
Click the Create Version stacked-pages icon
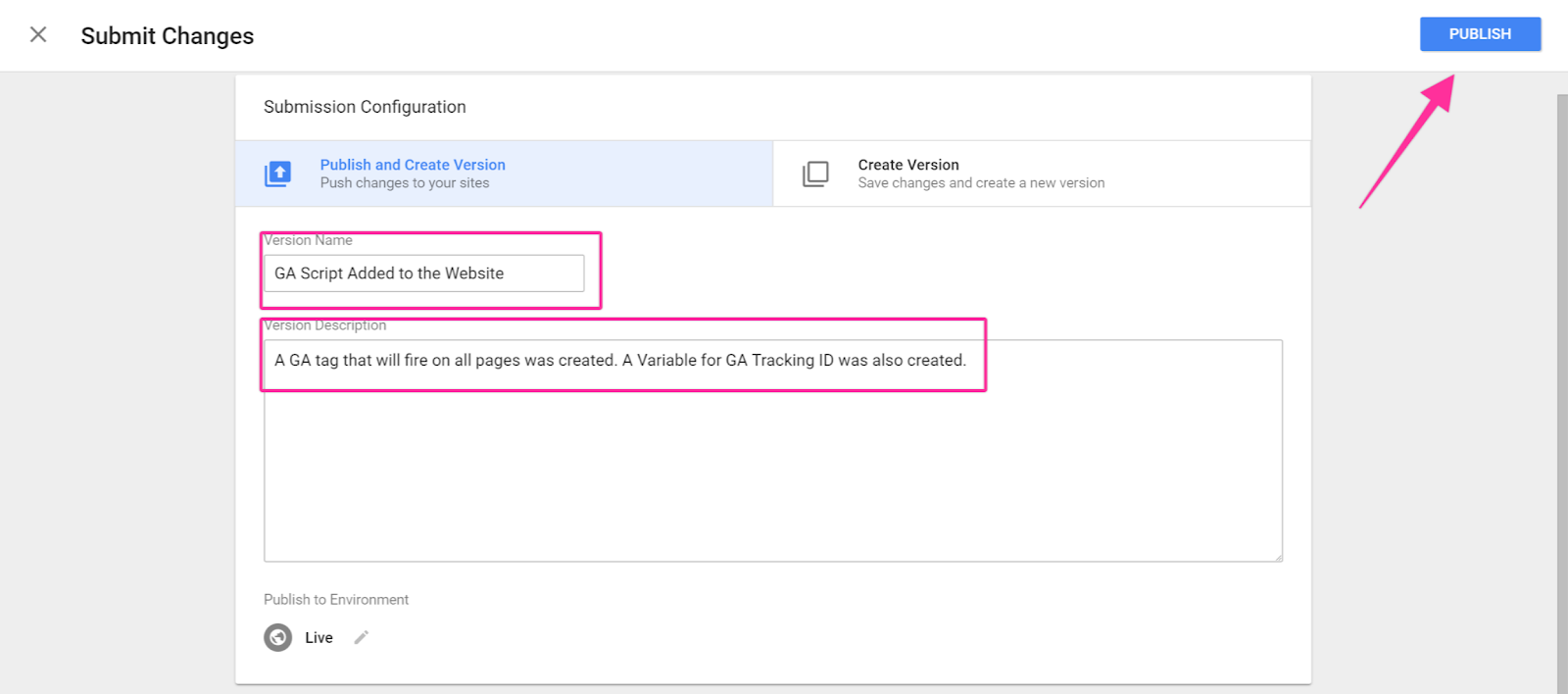815,173
